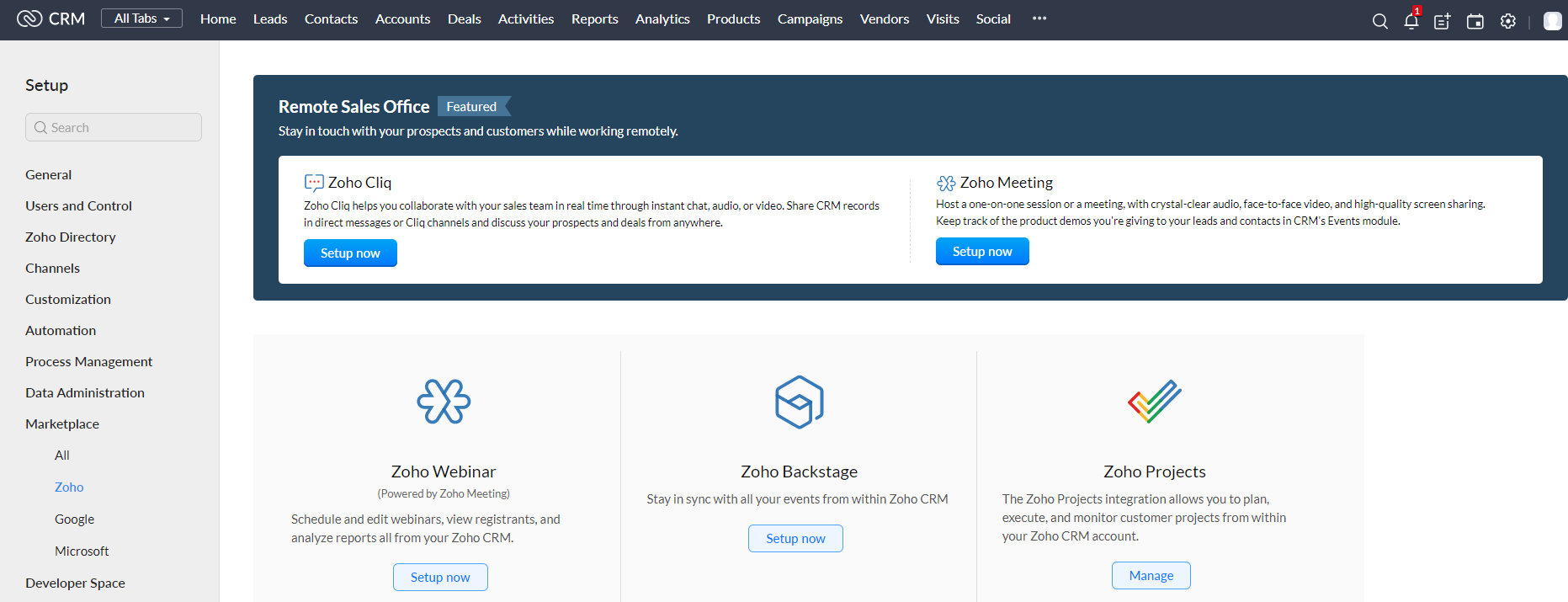Click the Zoho Backstage title

click(799, 471)
